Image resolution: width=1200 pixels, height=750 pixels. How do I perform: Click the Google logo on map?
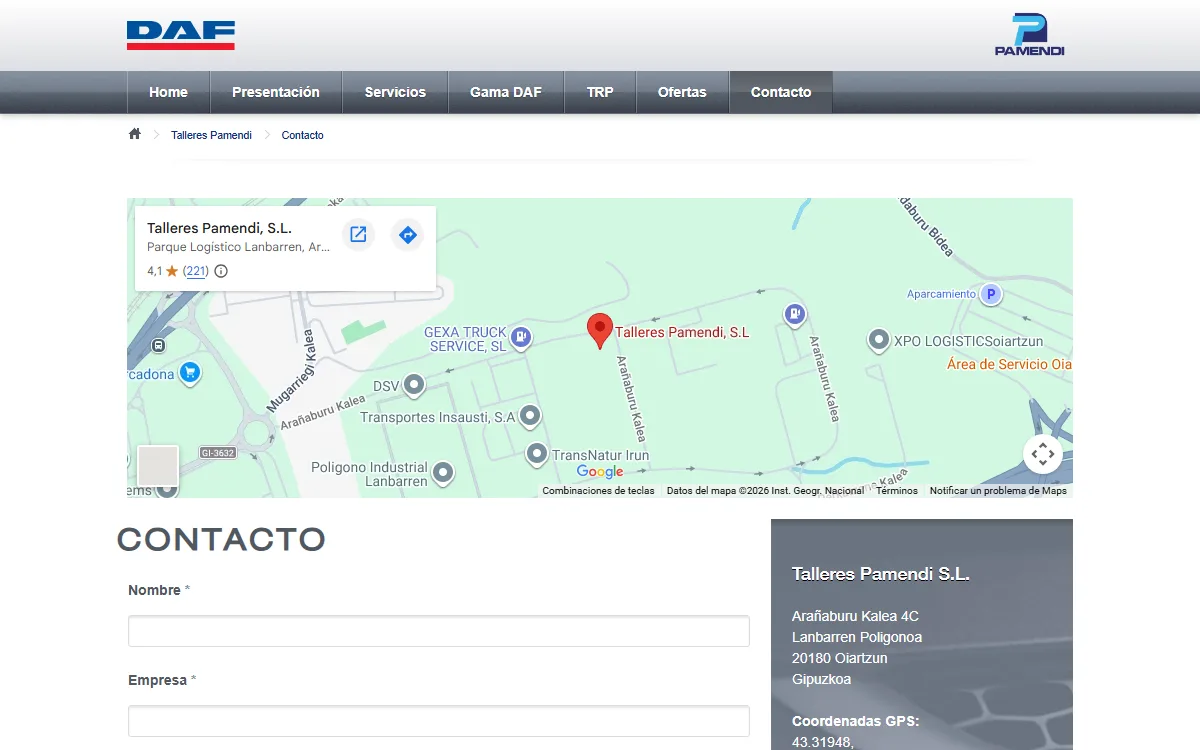pyautogui.click(x=600, y=472)
